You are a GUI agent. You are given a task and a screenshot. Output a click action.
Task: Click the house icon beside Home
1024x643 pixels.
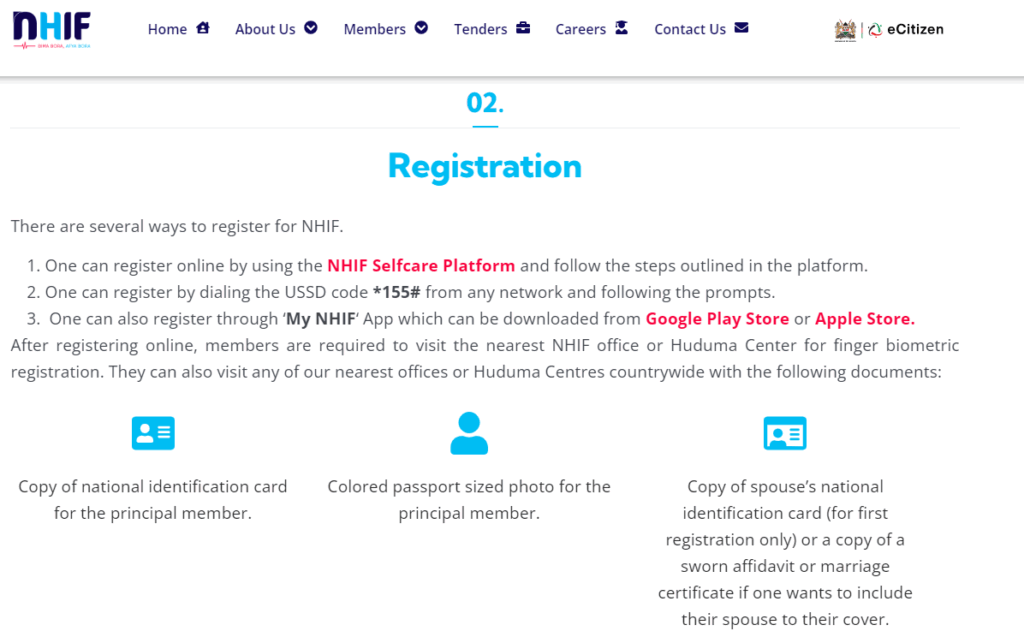click(x=203, y=28)
